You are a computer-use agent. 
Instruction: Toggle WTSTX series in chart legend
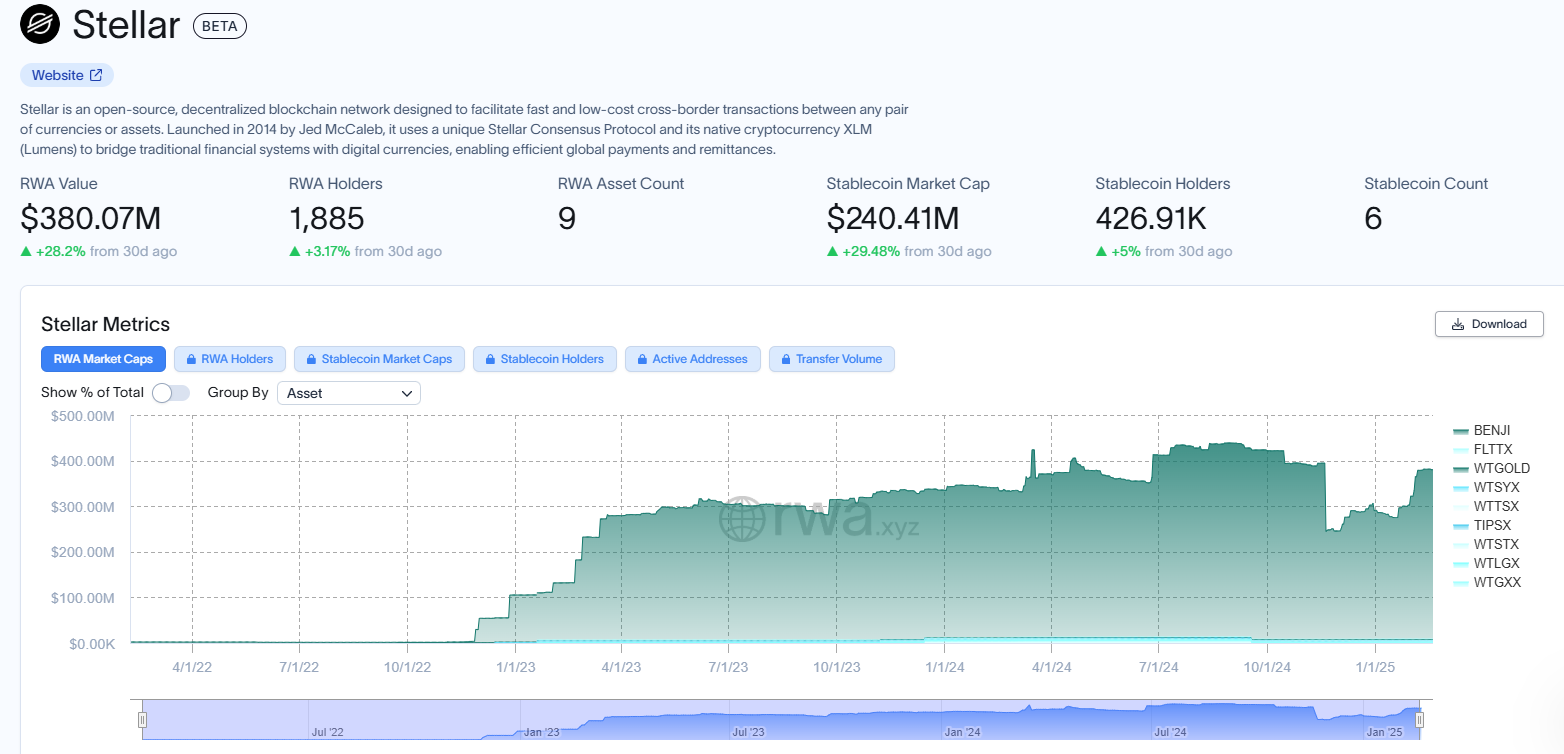click(x=1485, y=544)
